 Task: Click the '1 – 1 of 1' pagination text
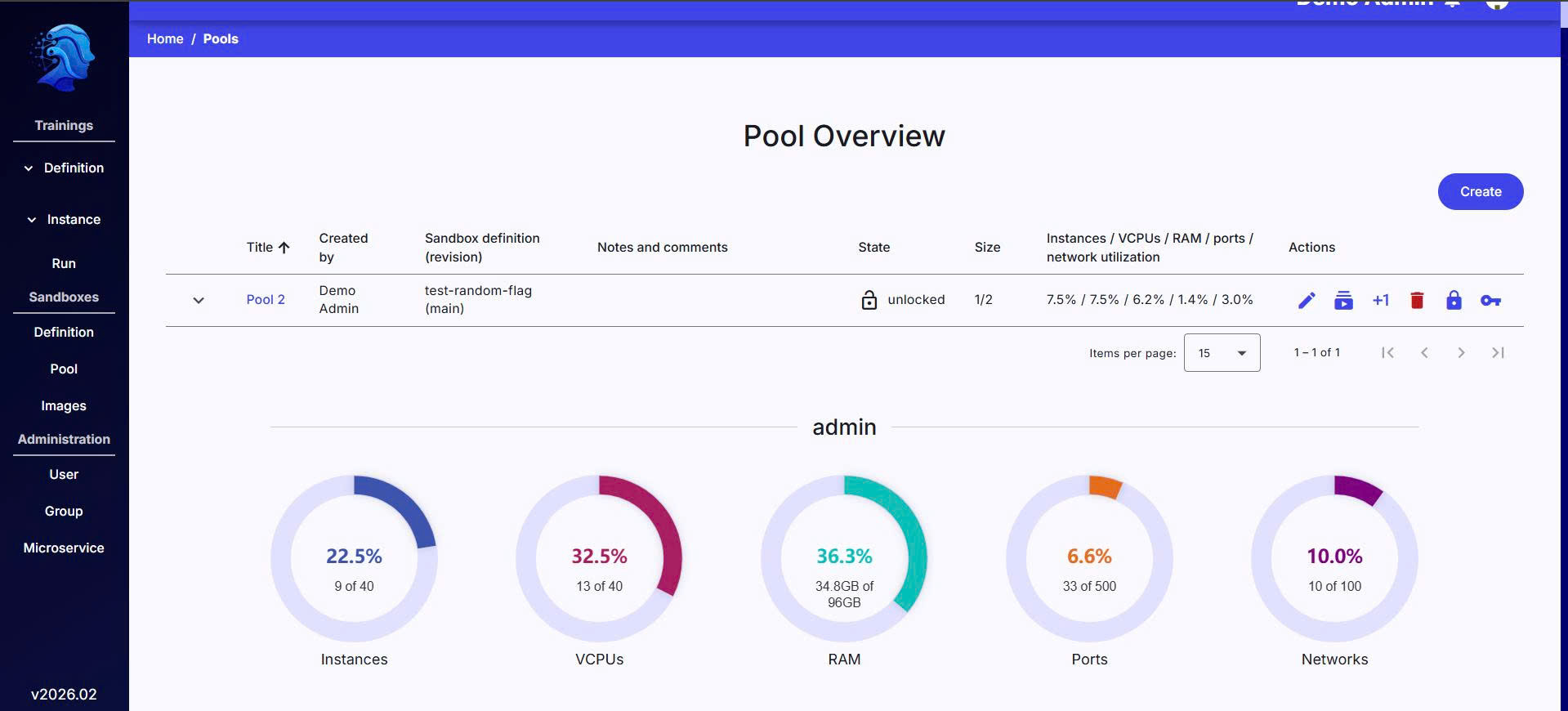click(1316, 352)
